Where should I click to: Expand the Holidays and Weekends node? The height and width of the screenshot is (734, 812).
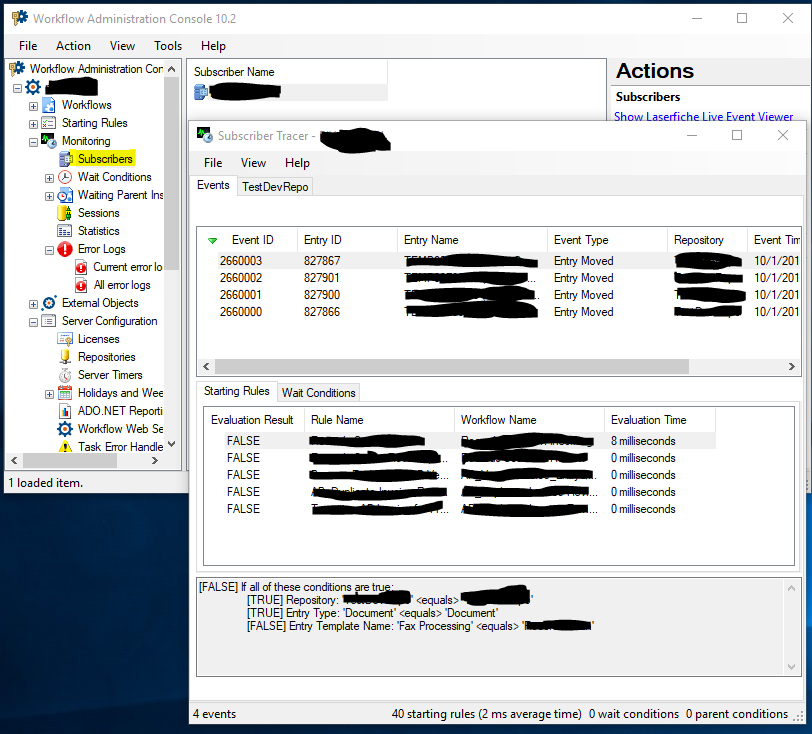coord(49,394)
